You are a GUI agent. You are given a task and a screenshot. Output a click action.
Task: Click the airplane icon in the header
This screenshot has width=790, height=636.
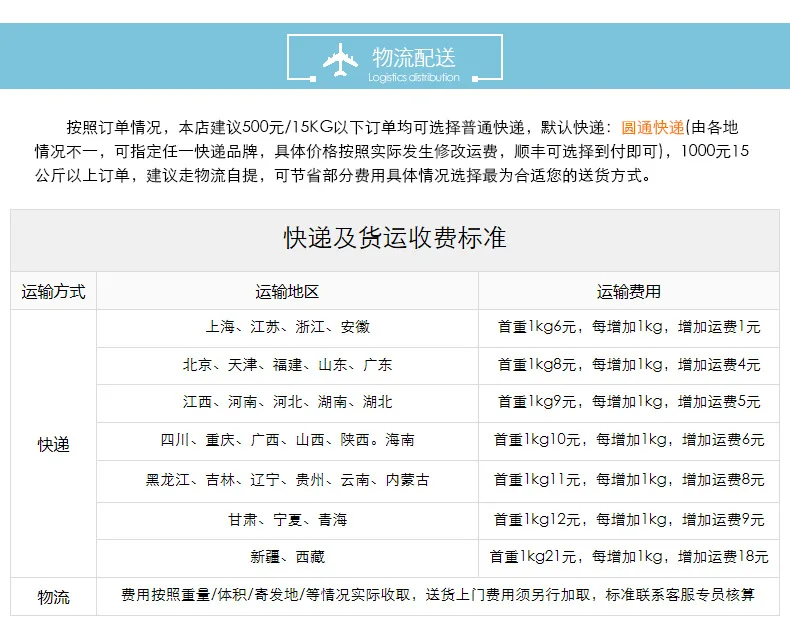340,60
